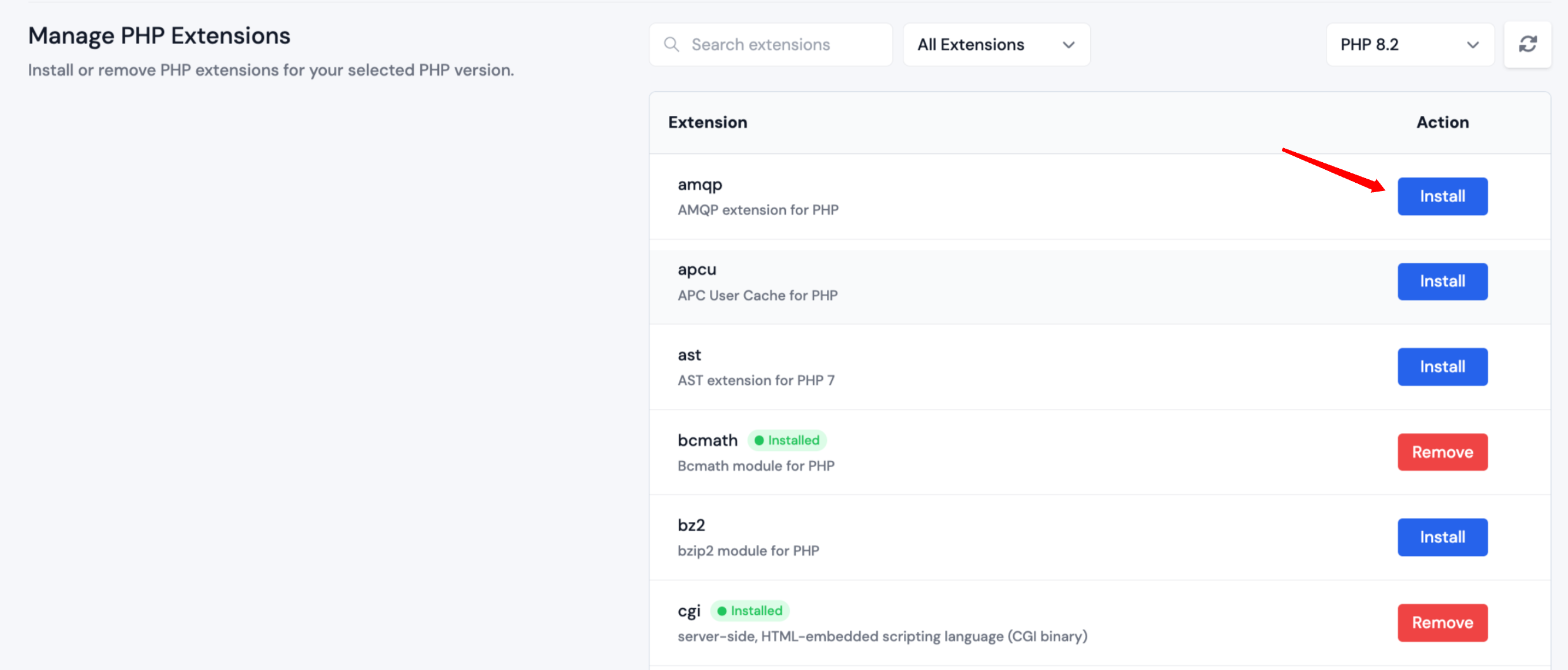Expand the All Extensions chevron arrow
1568x670 pixels.
(x=1069, y=45)
